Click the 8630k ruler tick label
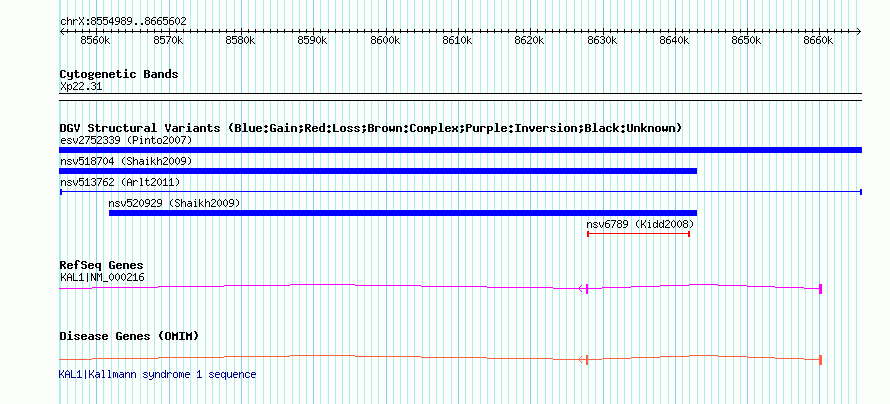 click(602, 41)
